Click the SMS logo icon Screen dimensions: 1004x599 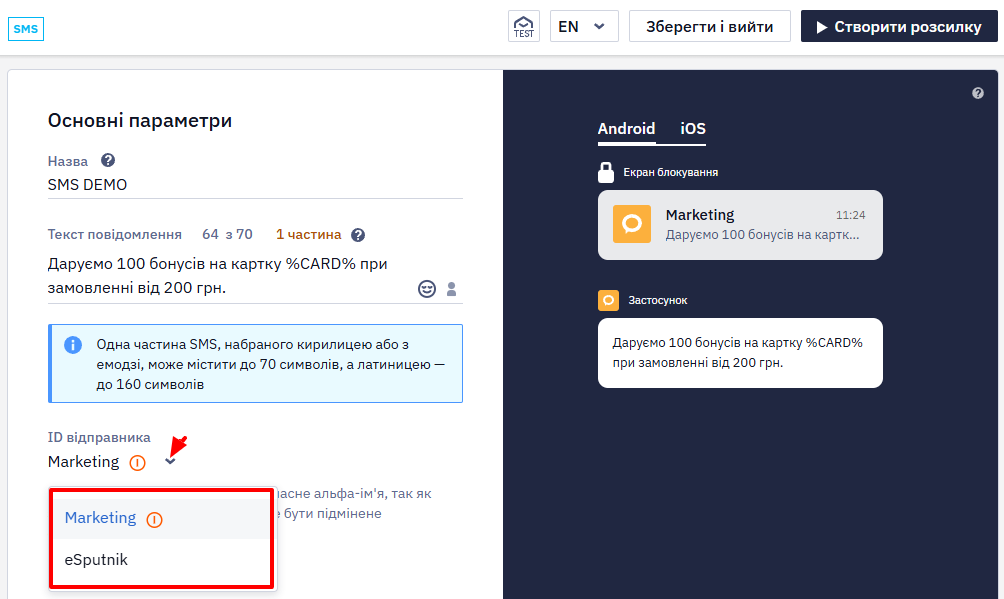click(26, 29)
